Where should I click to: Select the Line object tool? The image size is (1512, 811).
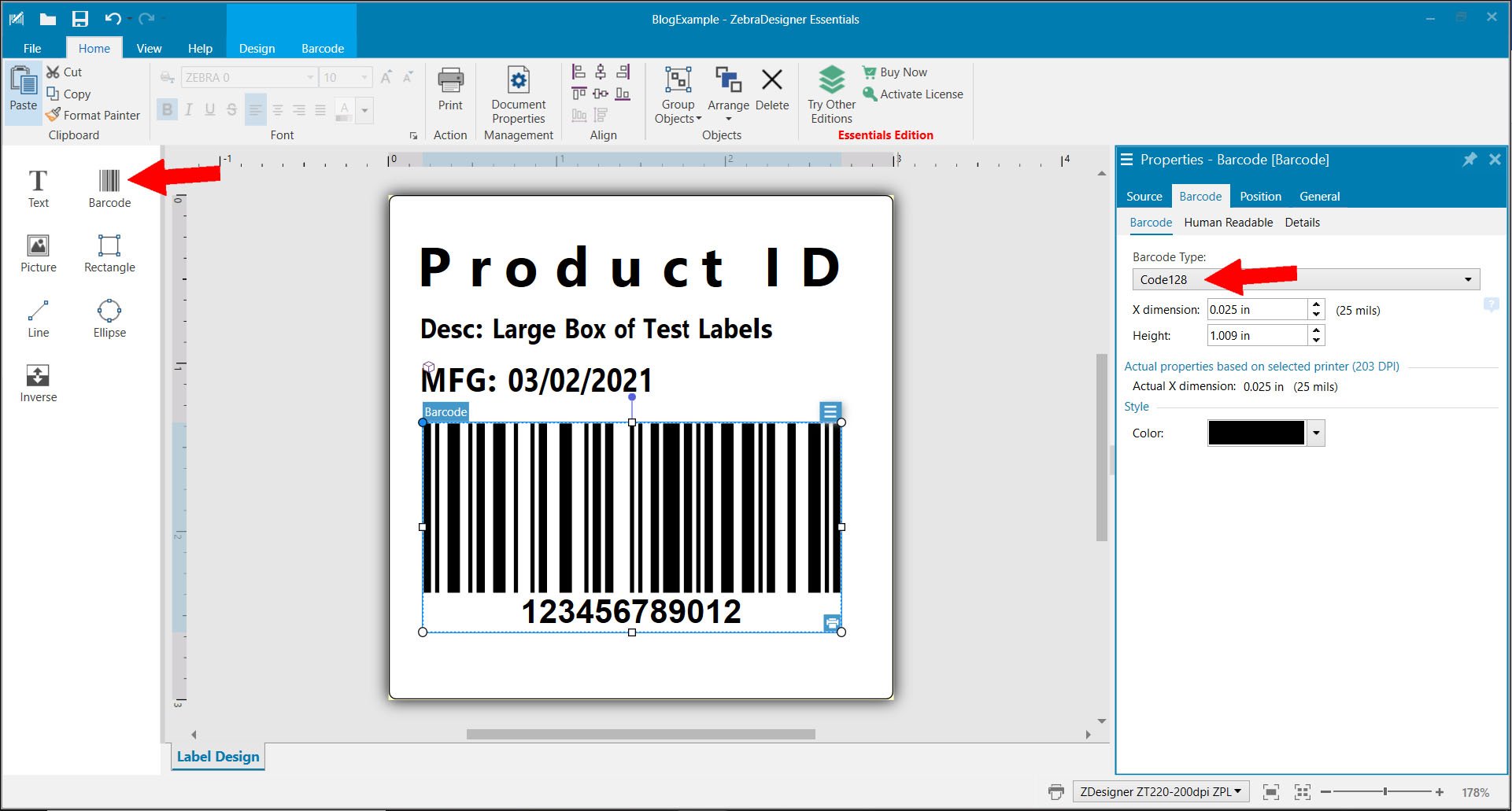coord(38,319)
